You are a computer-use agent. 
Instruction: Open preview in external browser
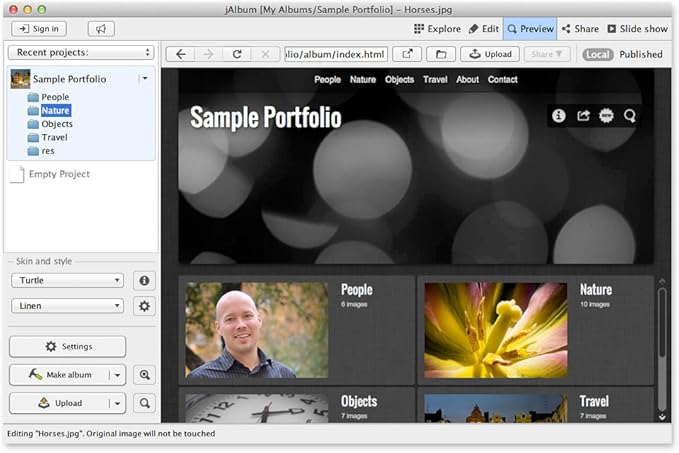[x=407, y=54]
